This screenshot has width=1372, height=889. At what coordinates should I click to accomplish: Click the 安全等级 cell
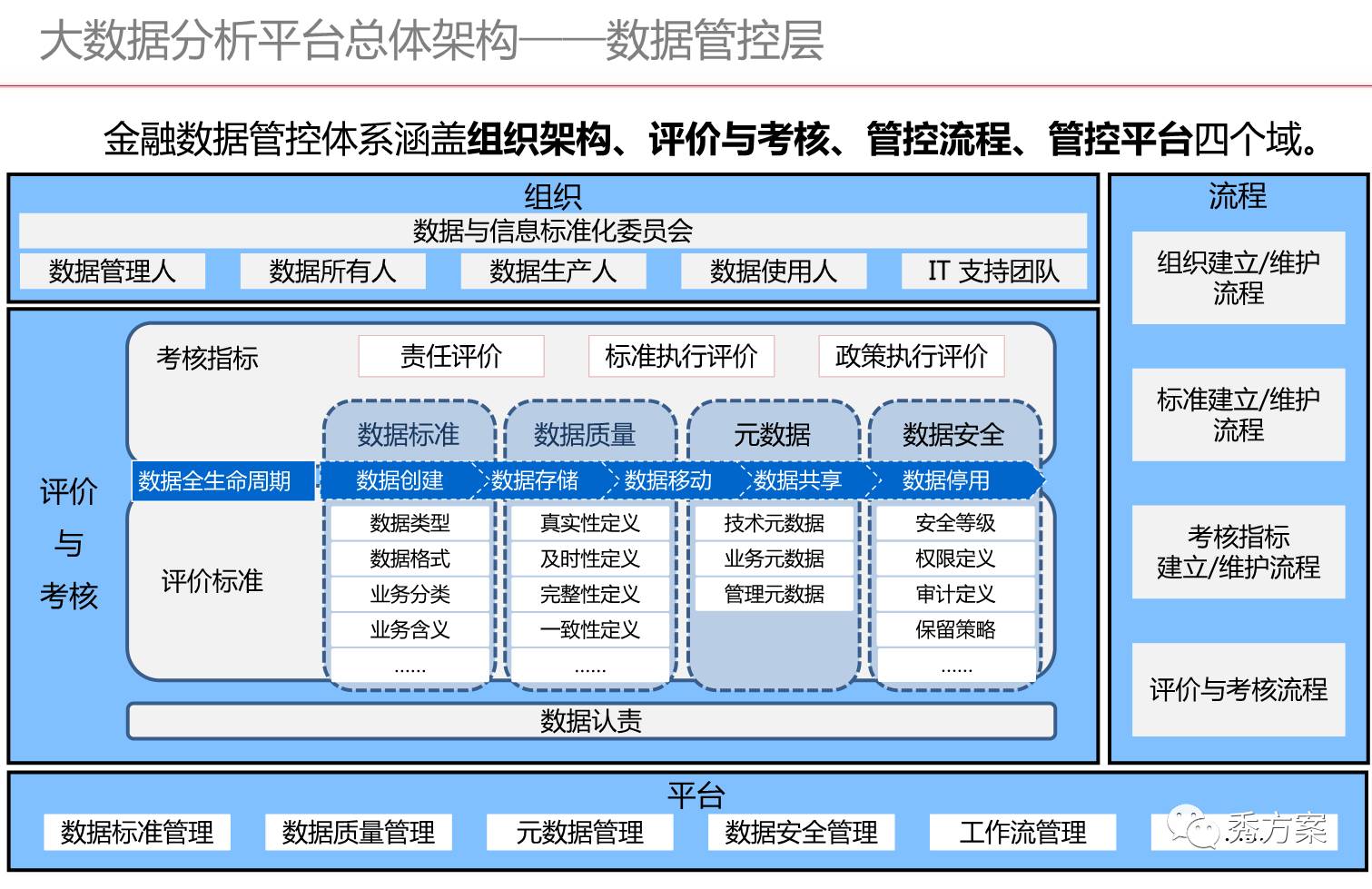coord(955,523)
